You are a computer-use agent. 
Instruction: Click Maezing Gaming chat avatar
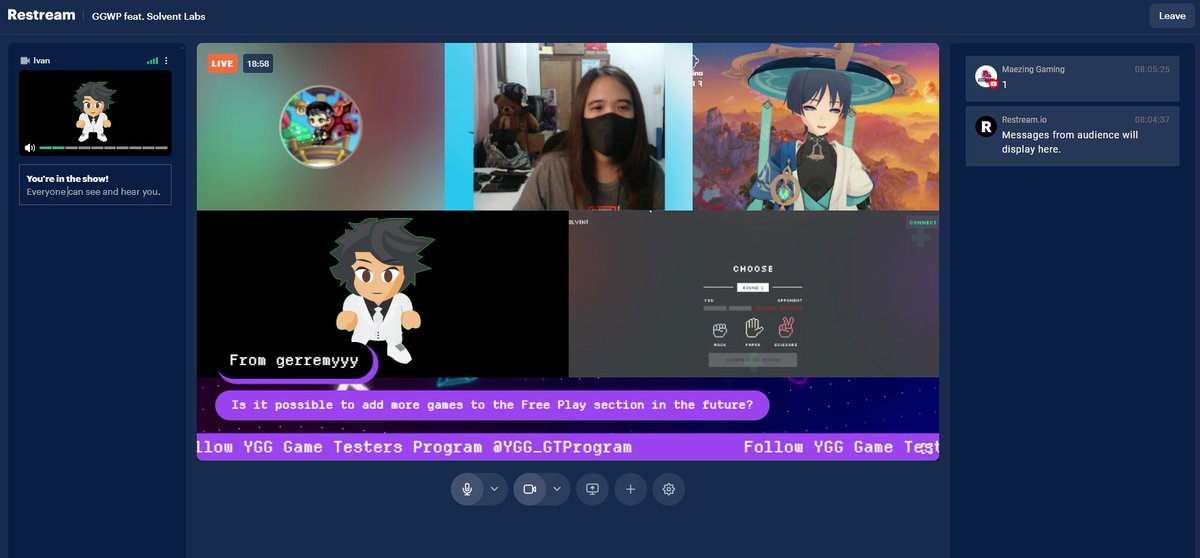[986, 76]
